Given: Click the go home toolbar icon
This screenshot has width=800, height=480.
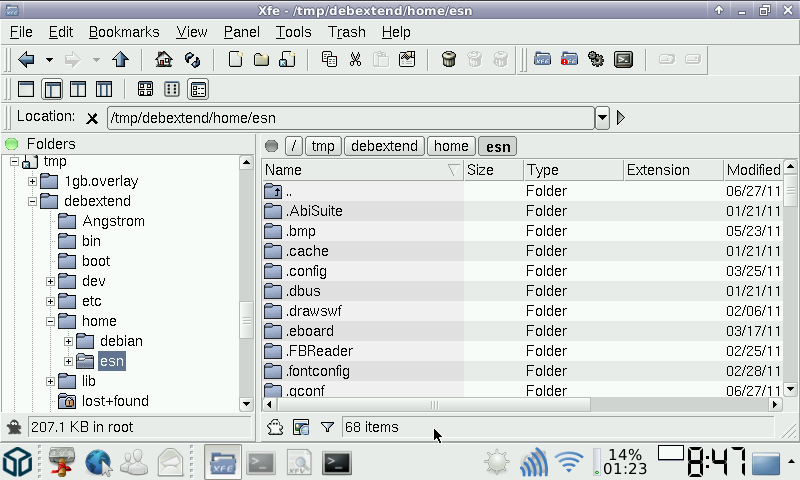Looking at the screenshot, I should coord(164,59).
